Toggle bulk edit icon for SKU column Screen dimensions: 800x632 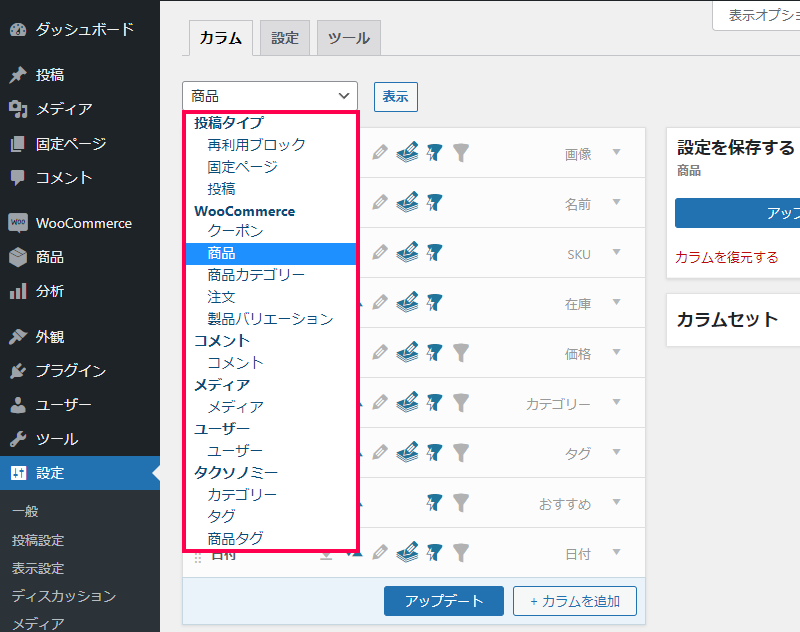tap(407, 252)
